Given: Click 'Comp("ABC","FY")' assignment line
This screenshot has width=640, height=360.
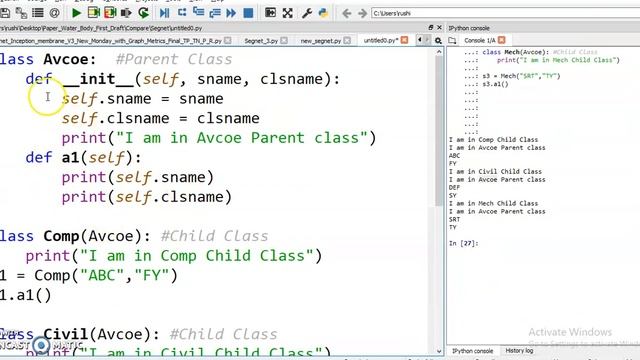Looking at the screenshot, I should pyautogui.click(x=89, y=276).
